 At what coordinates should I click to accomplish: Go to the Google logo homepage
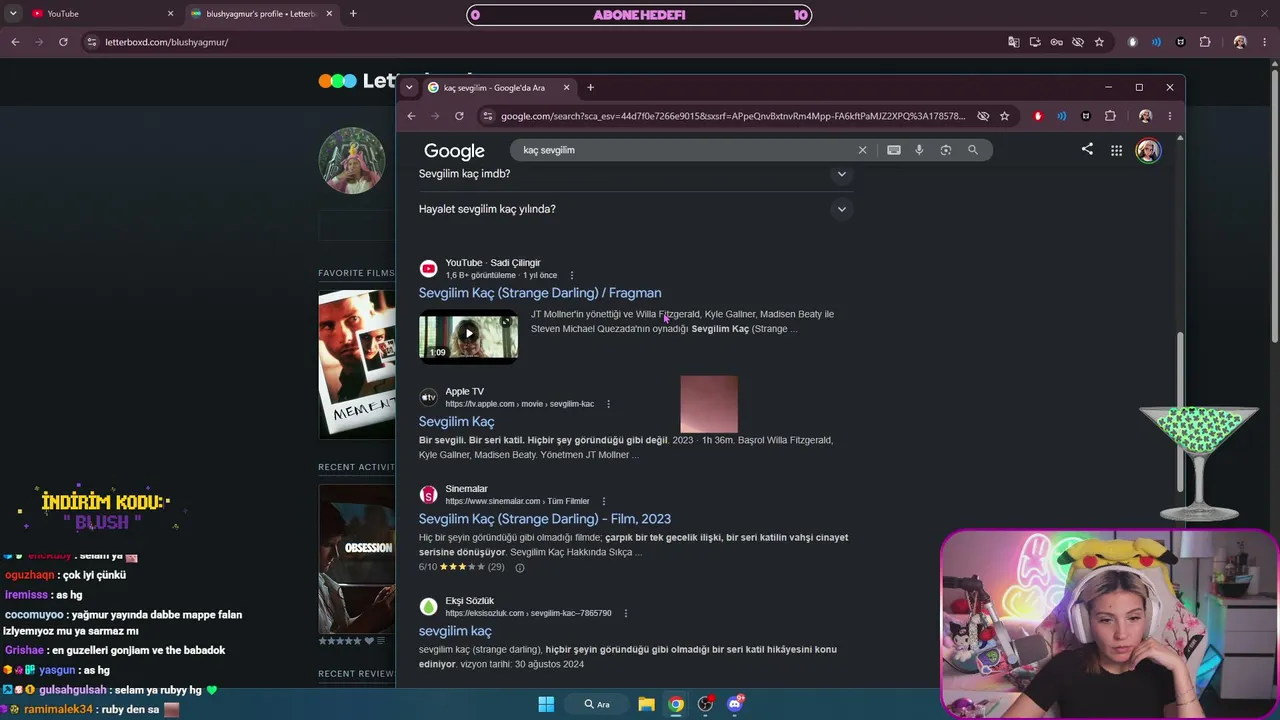tap(454, 151)
